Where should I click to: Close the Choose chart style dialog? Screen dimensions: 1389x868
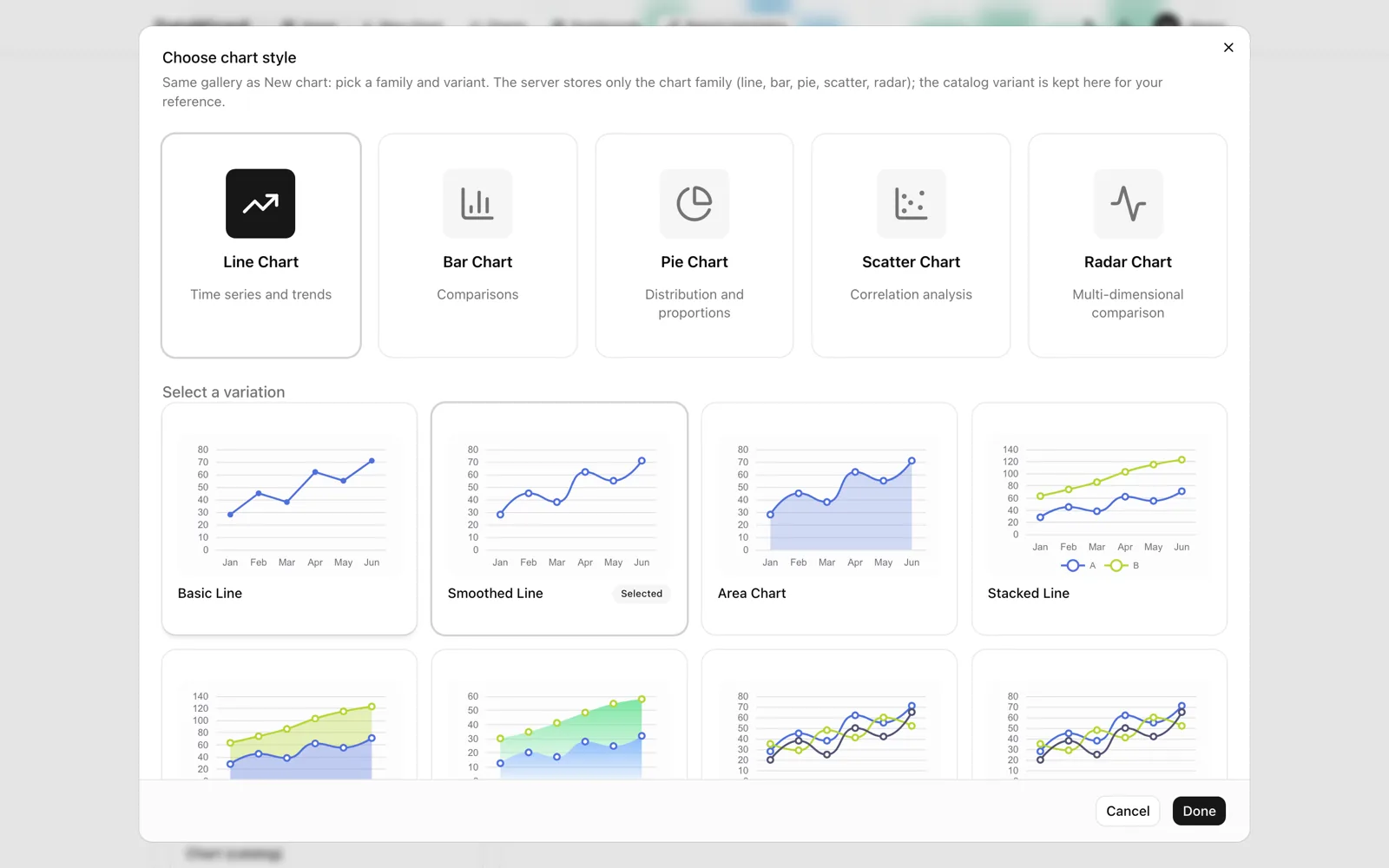point(1228,48)
